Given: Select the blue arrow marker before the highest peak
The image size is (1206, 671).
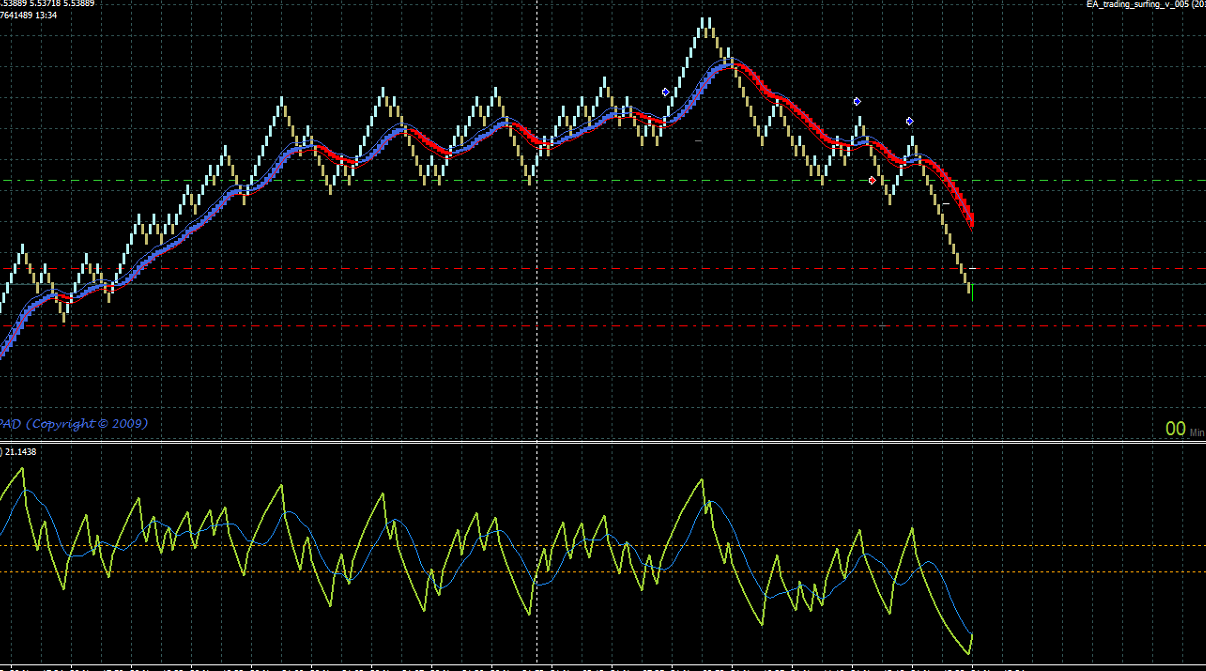Looking at the screenshot, I should pyautogui.click(x=666, y=92).
